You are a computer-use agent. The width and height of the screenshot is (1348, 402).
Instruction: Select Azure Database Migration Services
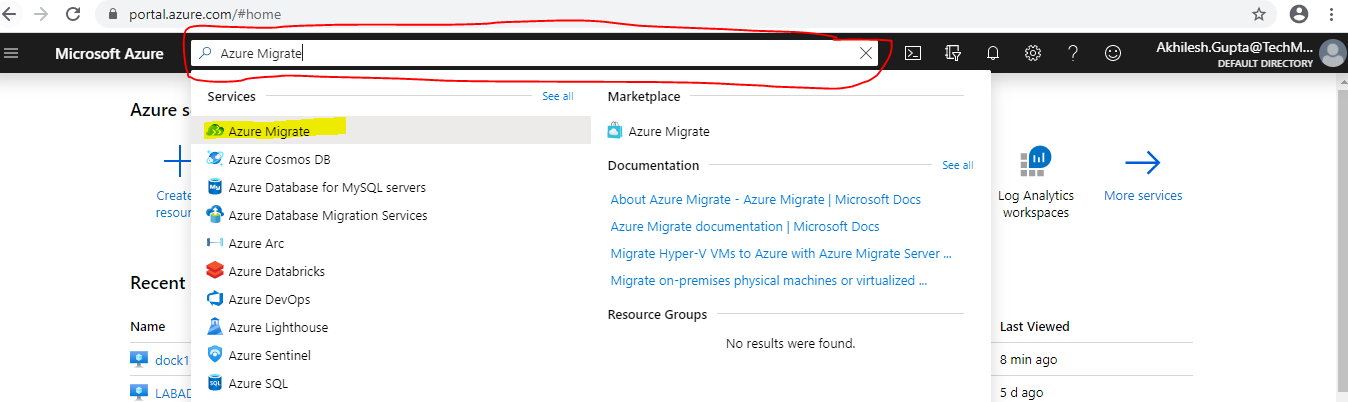point(391,215)
